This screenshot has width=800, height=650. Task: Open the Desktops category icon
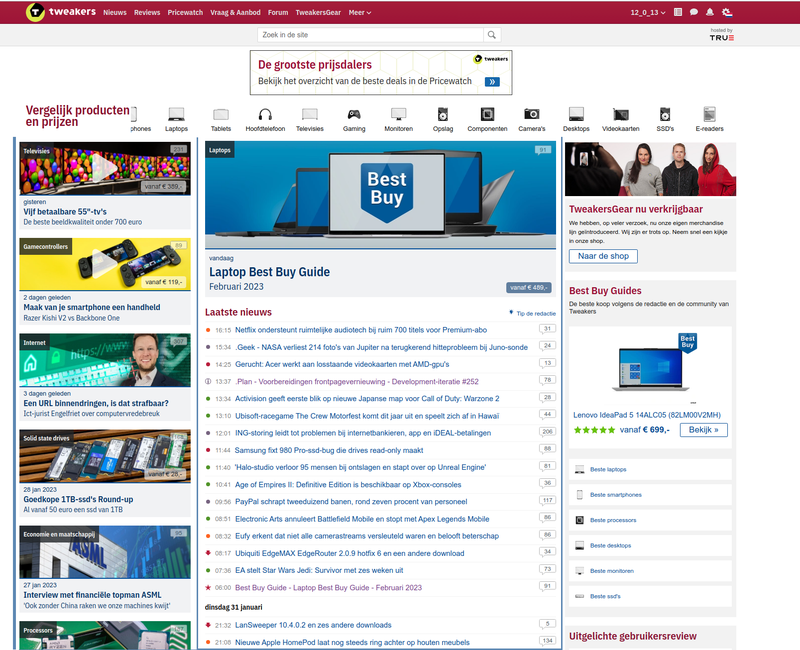pos(576,114)
